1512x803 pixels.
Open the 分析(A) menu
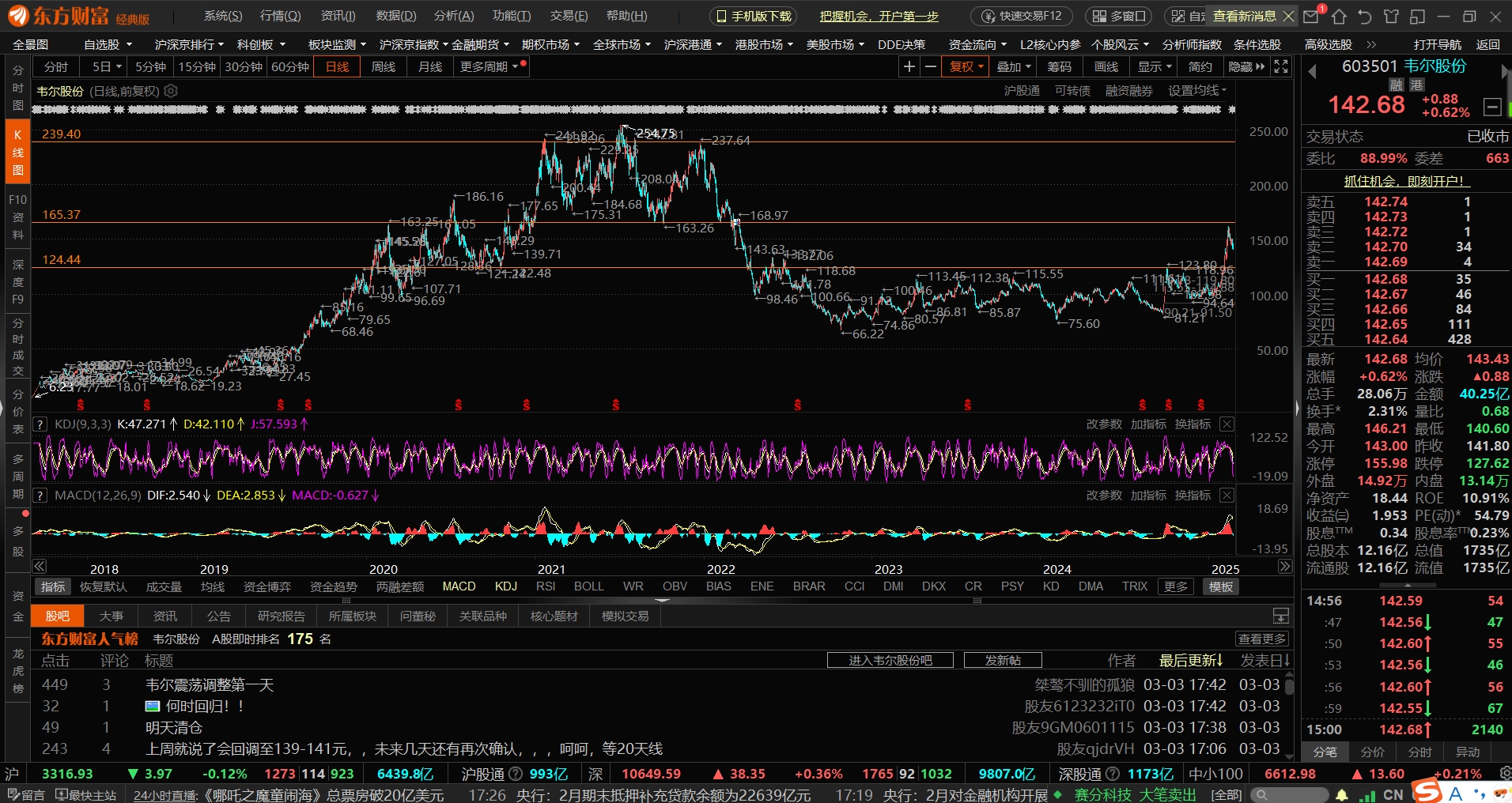(454, 16)
